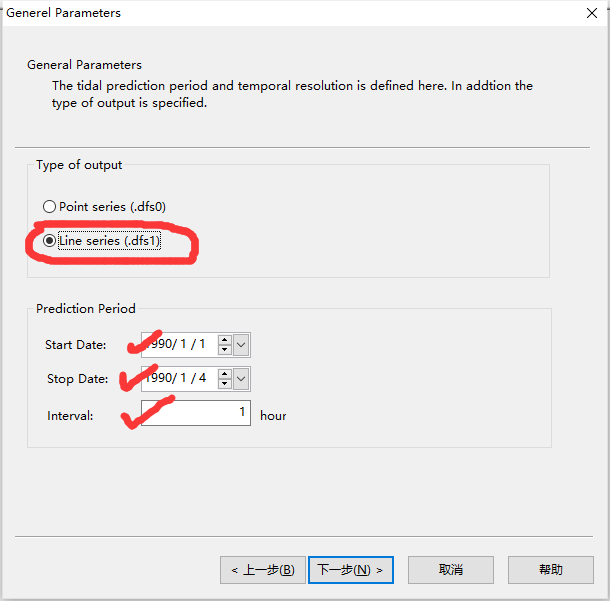
Task: Close the General Parameters dialog
Action: pyautogui.click(x=590, y=13)
